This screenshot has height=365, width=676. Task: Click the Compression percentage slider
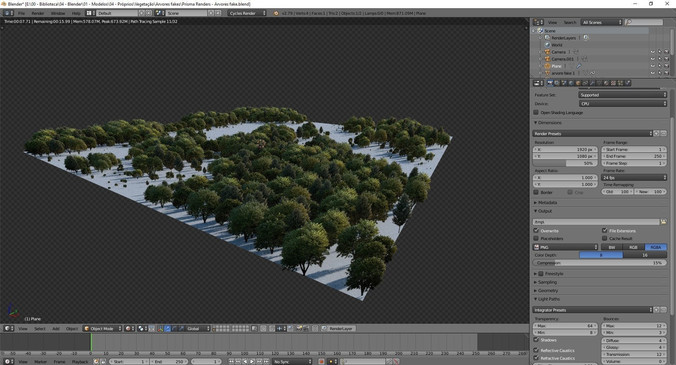click(x=600, y=262)
